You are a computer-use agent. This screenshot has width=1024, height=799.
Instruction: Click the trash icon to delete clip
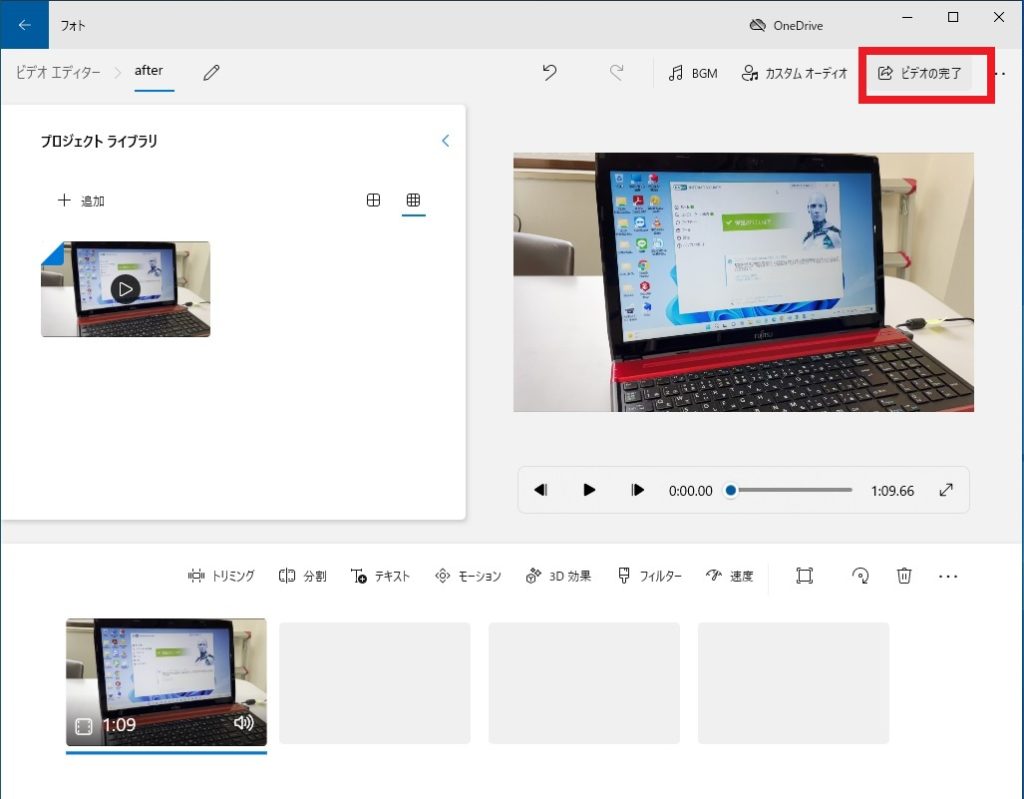(x=904, y=576)
